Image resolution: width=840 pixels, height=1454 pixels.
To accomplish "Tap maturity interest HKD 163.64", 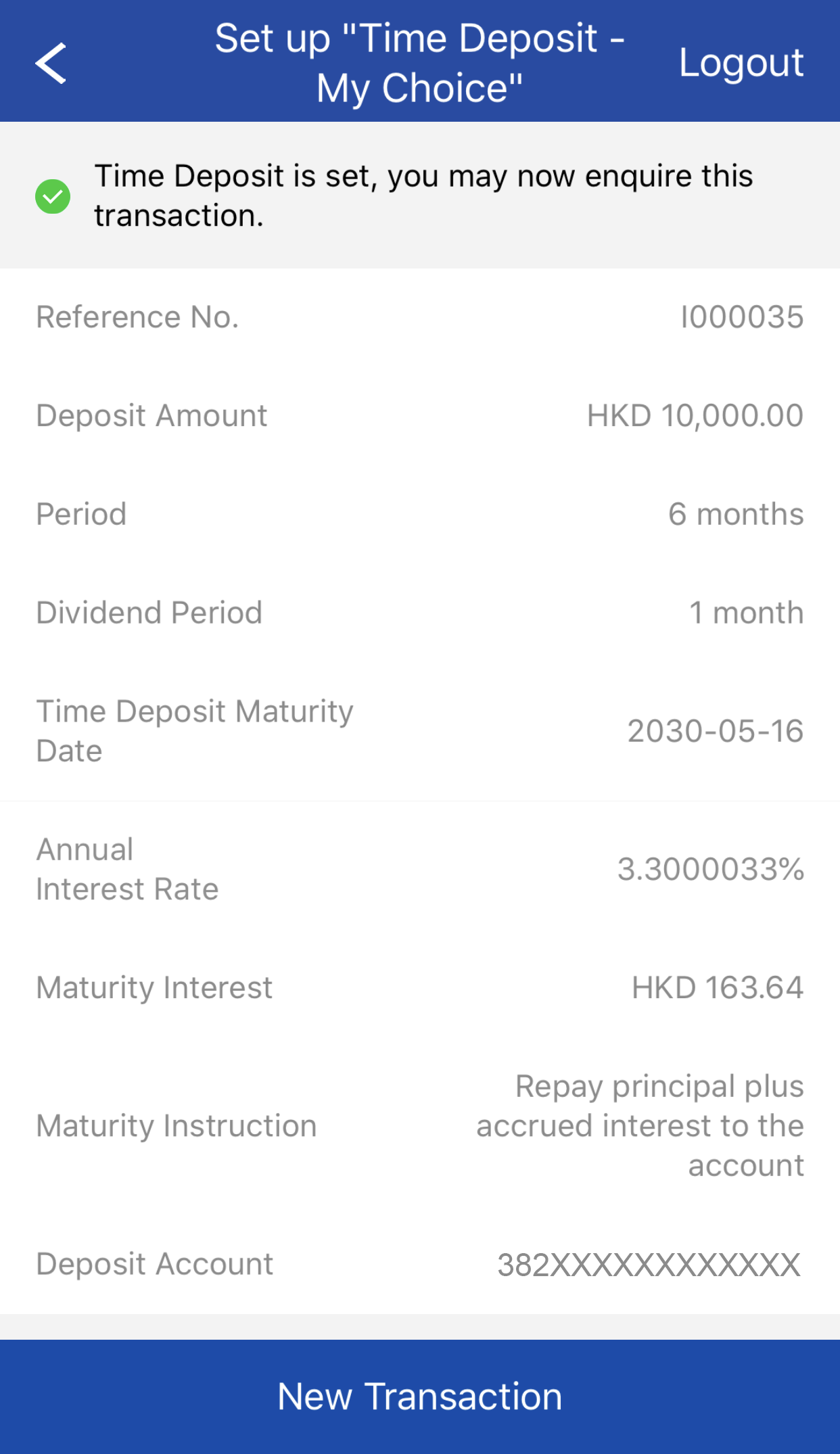I will tap(717, 988).
